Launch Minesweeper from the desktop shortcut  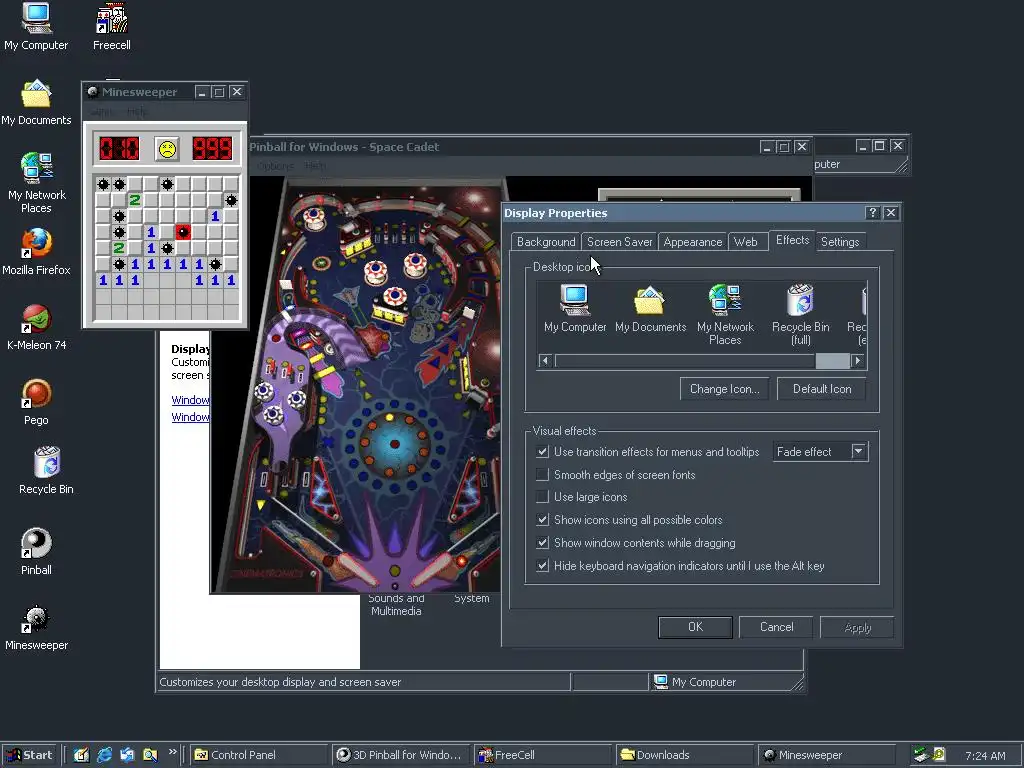point(36,627)
